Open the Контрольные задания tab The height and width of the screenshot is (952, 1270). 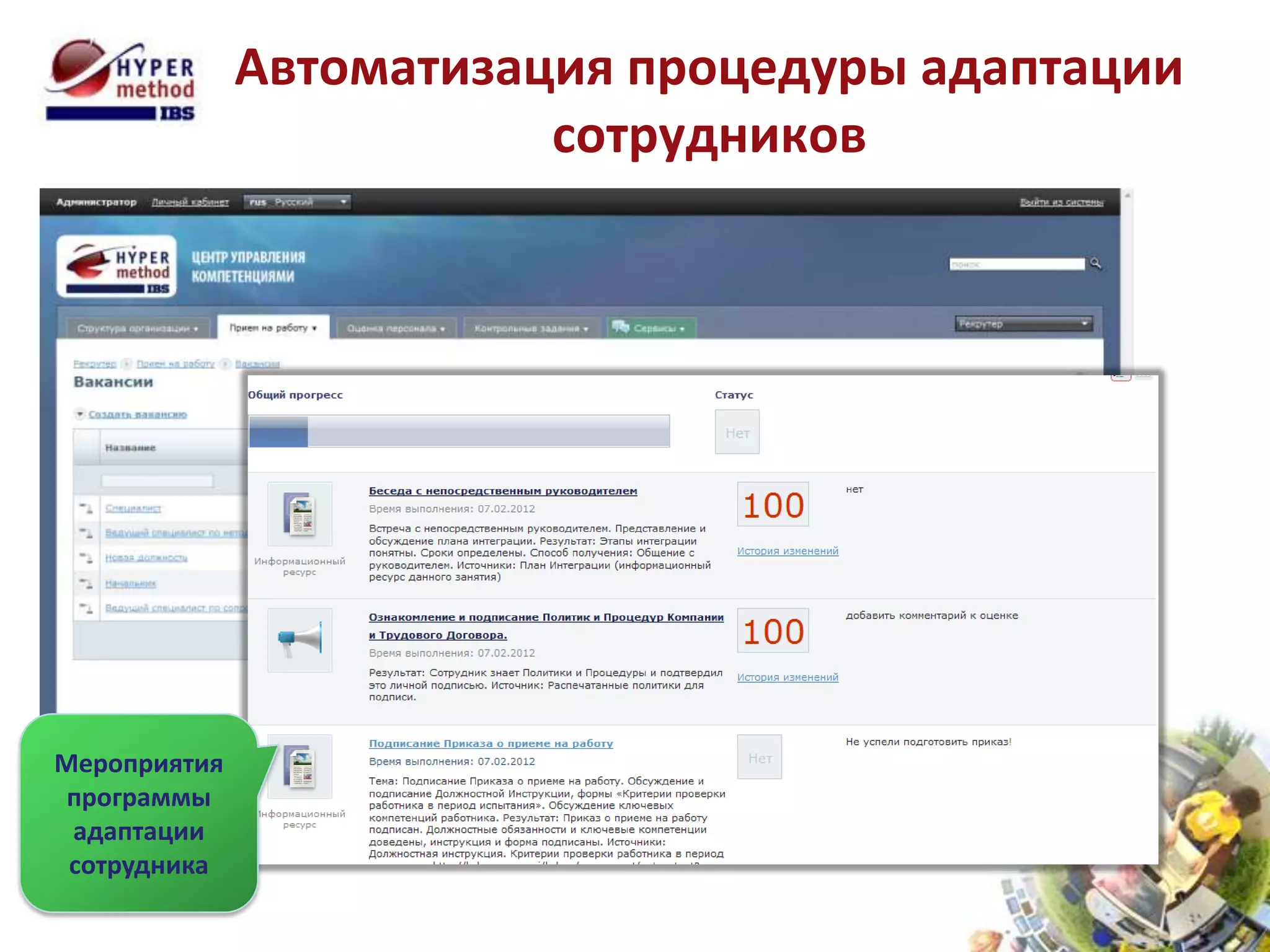(531, 328)
